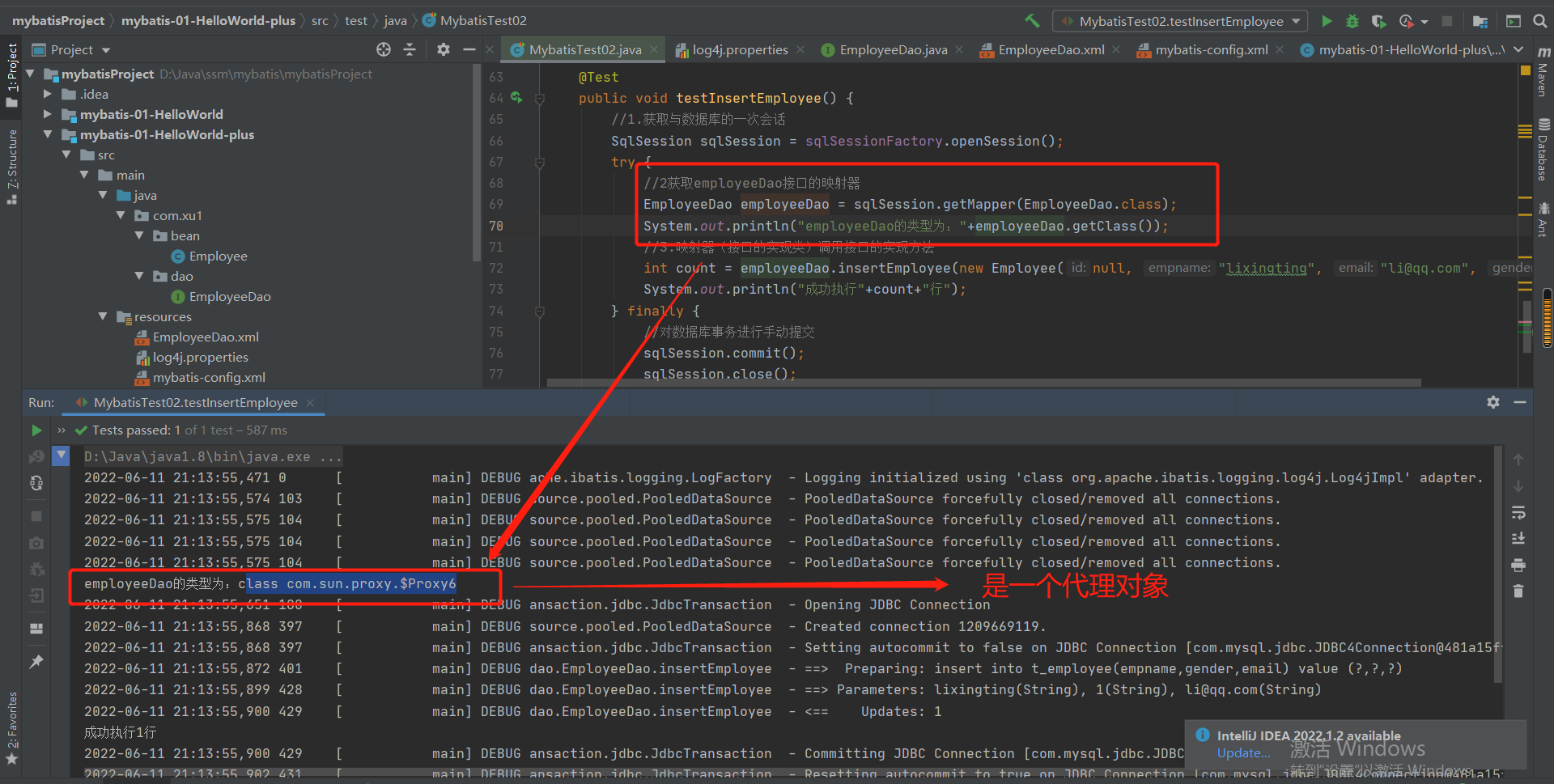This screenshot has width=1554, height=784.
Task: Select EmployeeDao interface in project tree
Action: click(x=229, y=296)
